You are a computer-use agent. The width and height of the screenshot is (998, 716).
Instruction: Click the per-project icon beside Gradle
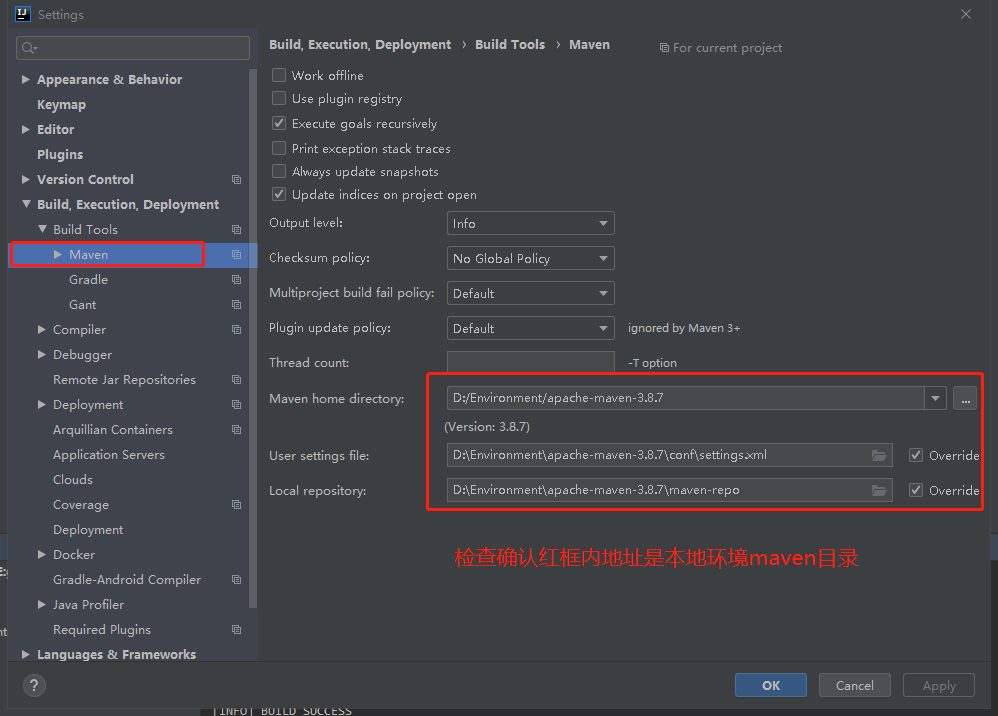tap(236, 279)
